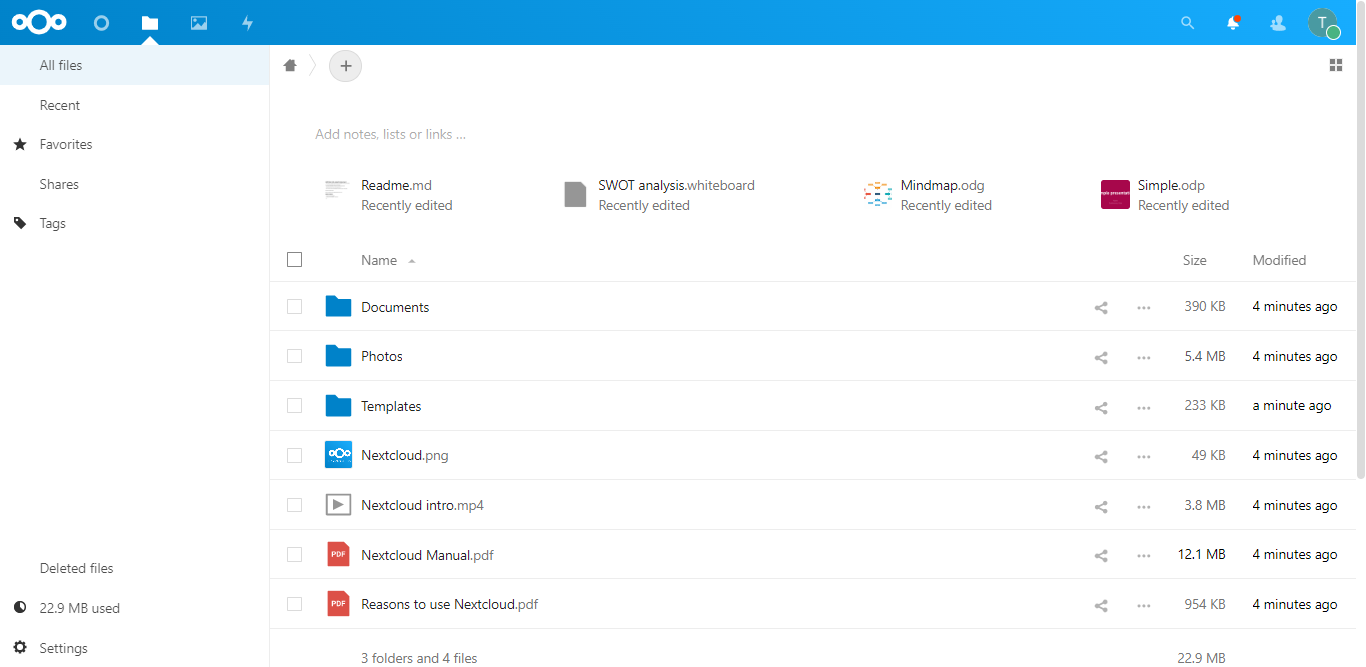Check the Nextcloud Manual.pdf checkbox
1366x667 pixels.
click(x=294, y=554)
